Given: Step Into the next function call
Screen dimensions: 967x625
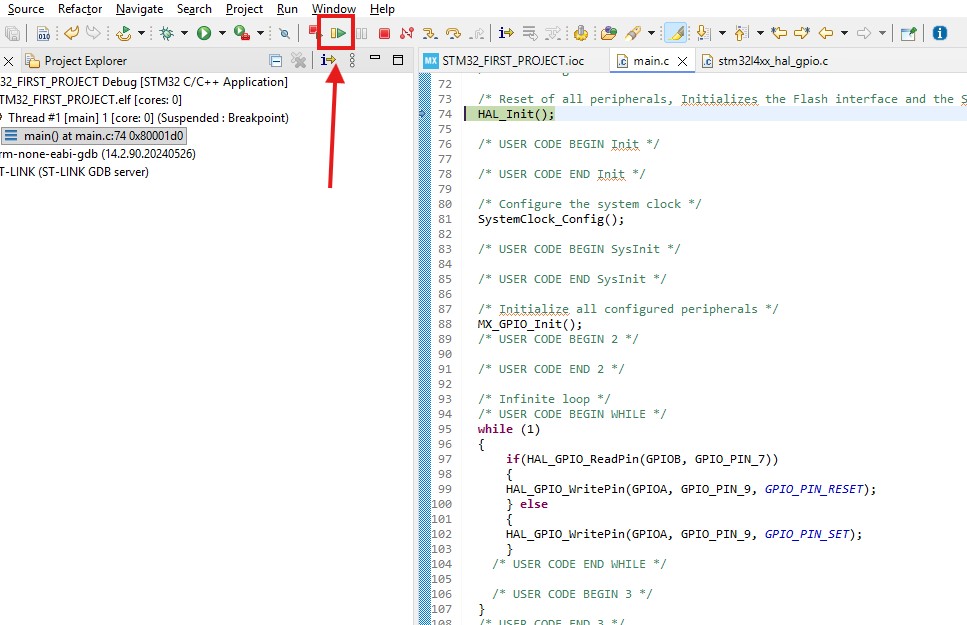Looking at the screenshot, I should tap(430, 31).
